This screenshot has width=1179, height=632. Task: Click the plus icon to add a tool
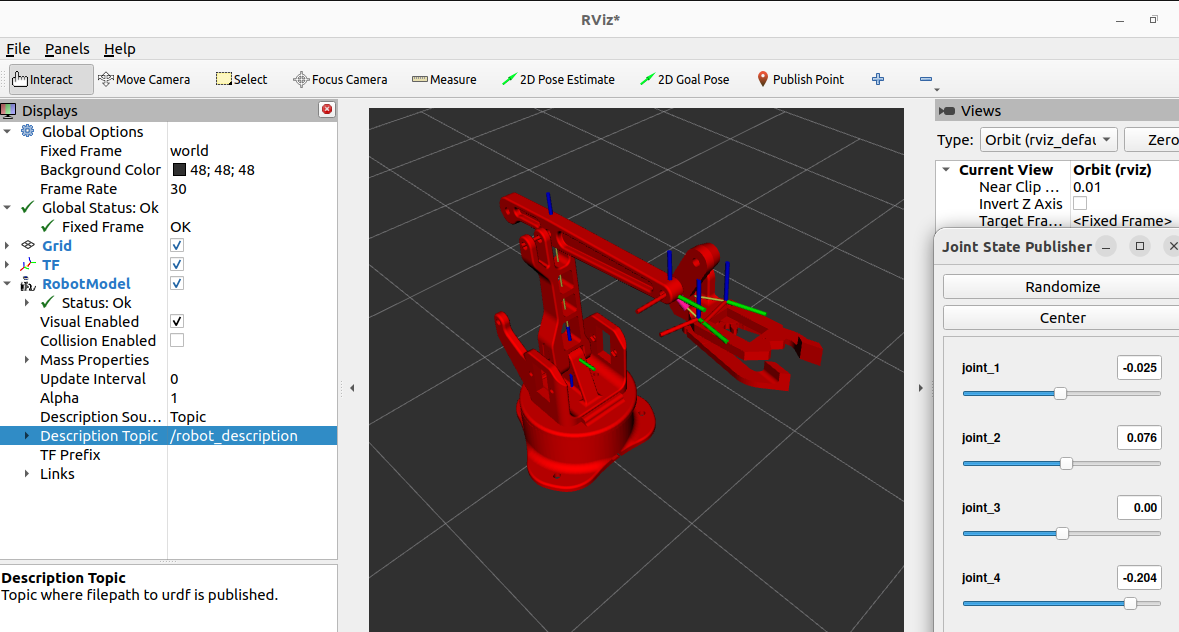pos(877,78)
